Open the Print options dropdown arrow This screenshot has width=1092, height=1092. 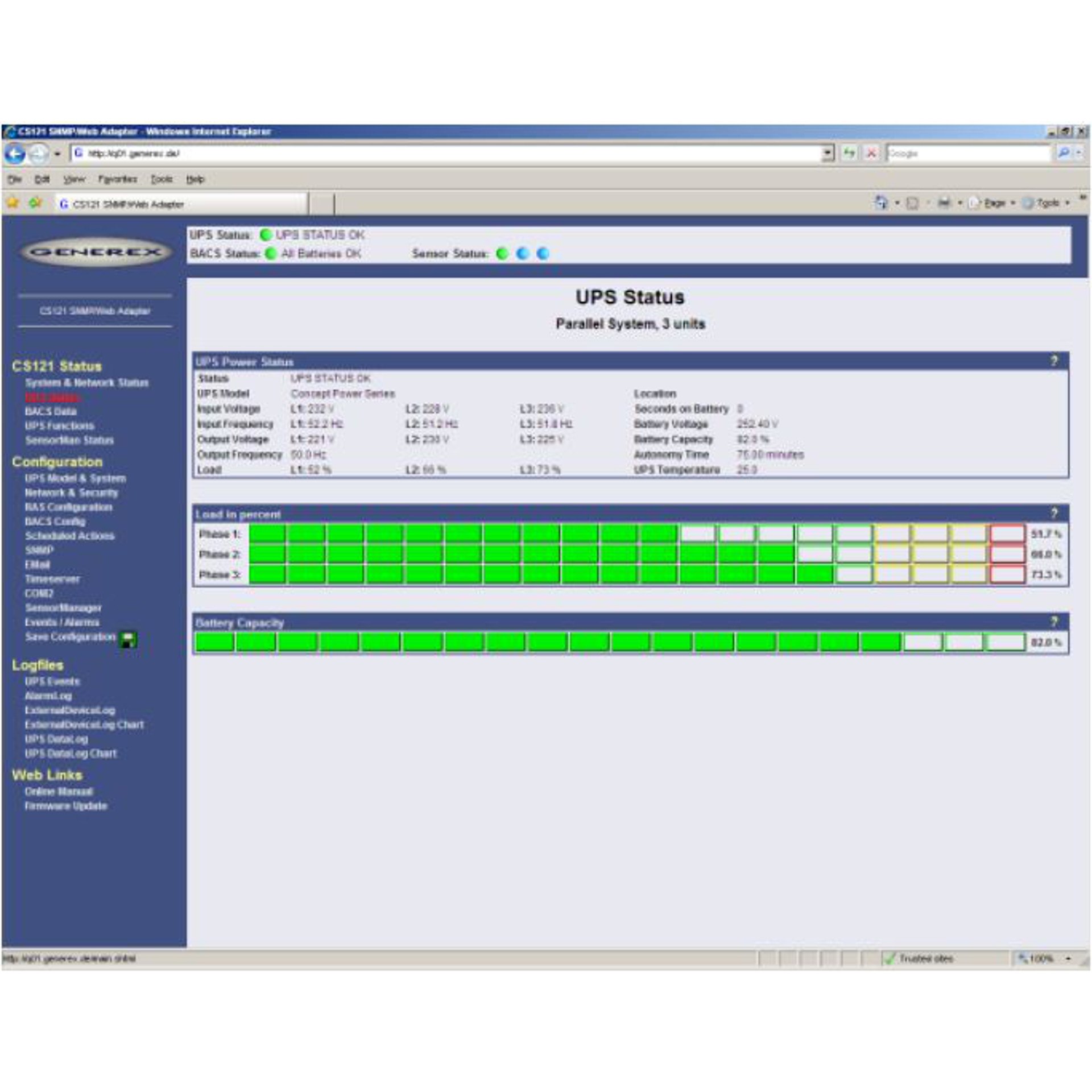coord(960,203)
